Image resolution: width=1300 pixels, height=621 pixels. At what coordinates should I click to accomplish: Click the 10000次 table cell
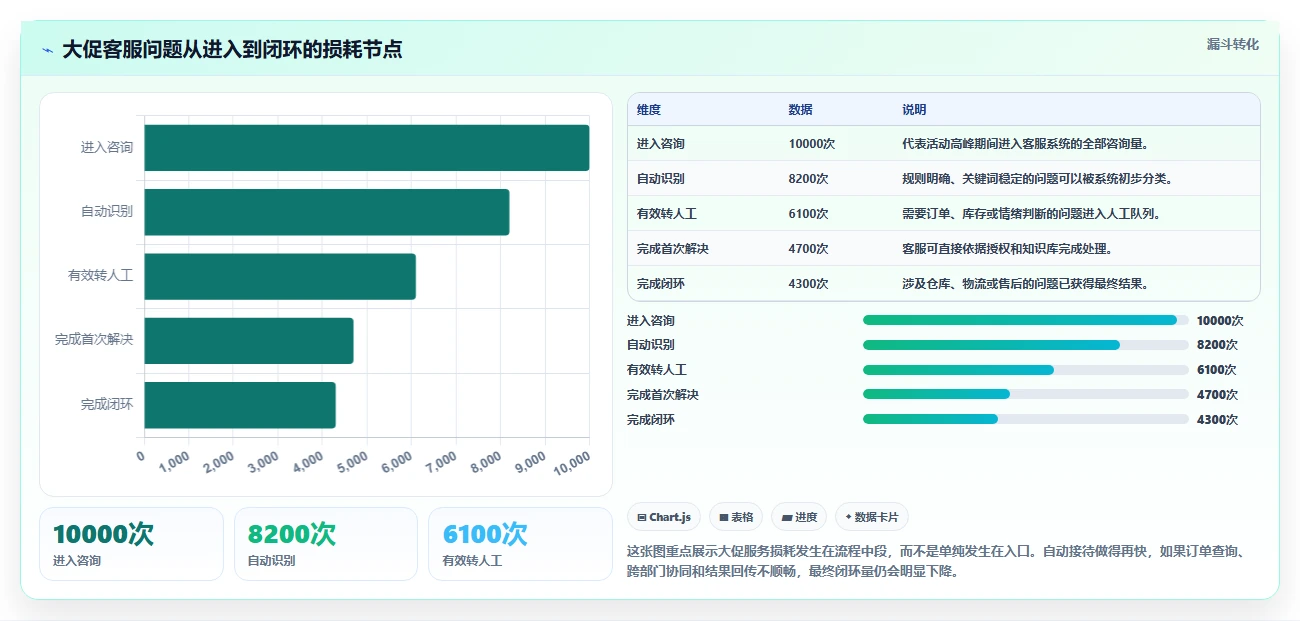tap(811, 144)
